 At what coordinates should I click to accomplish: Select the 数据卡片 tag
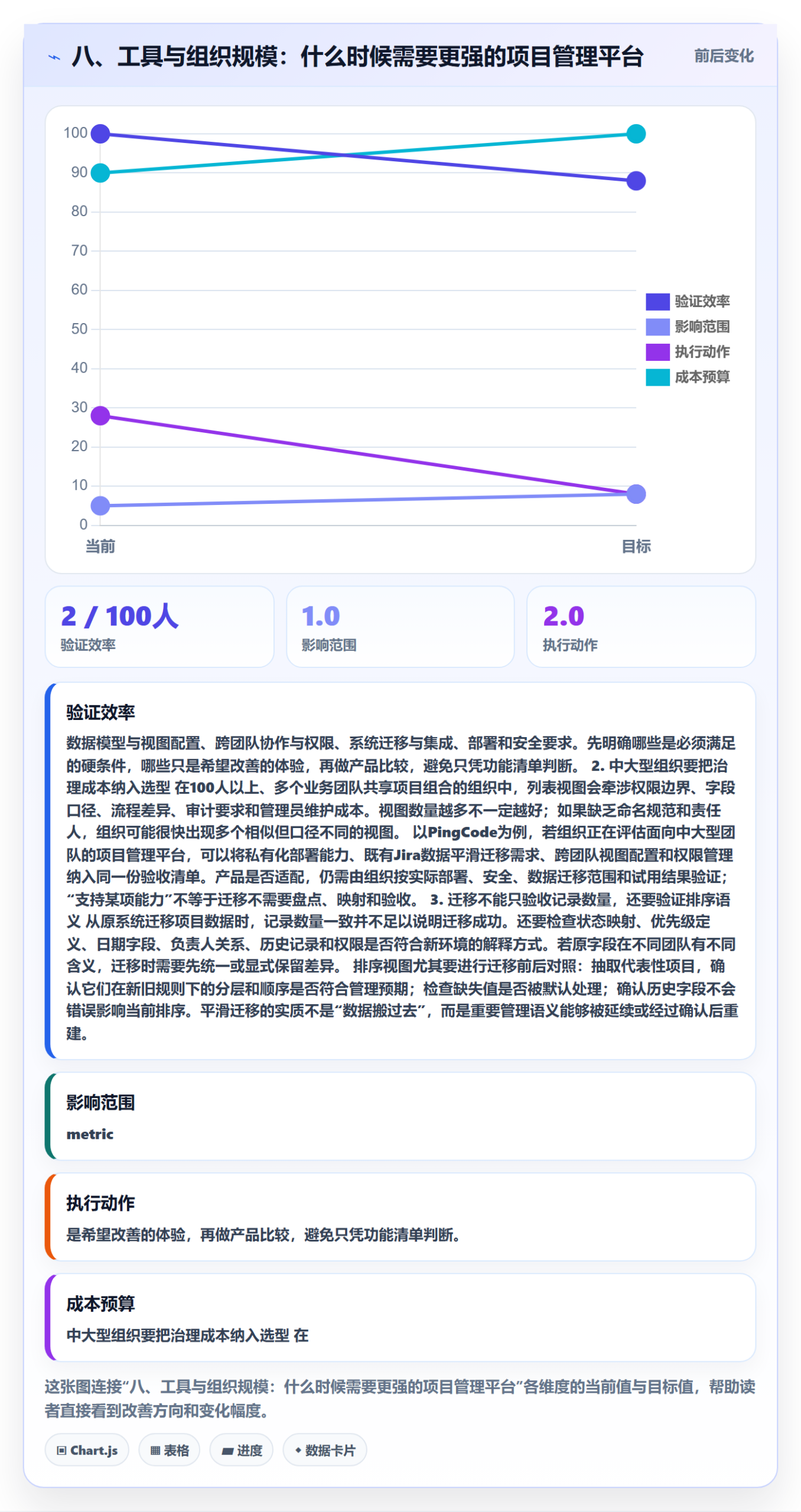pos(325,1450)
